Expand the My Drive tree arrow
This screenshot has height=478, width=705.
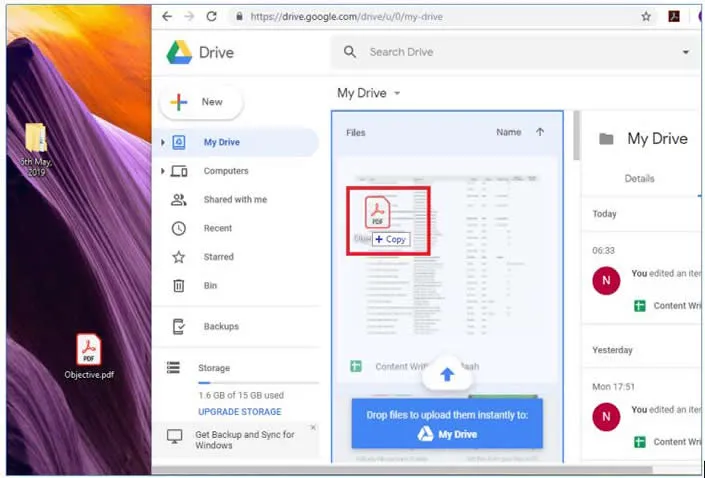click(x=163, y=143)
